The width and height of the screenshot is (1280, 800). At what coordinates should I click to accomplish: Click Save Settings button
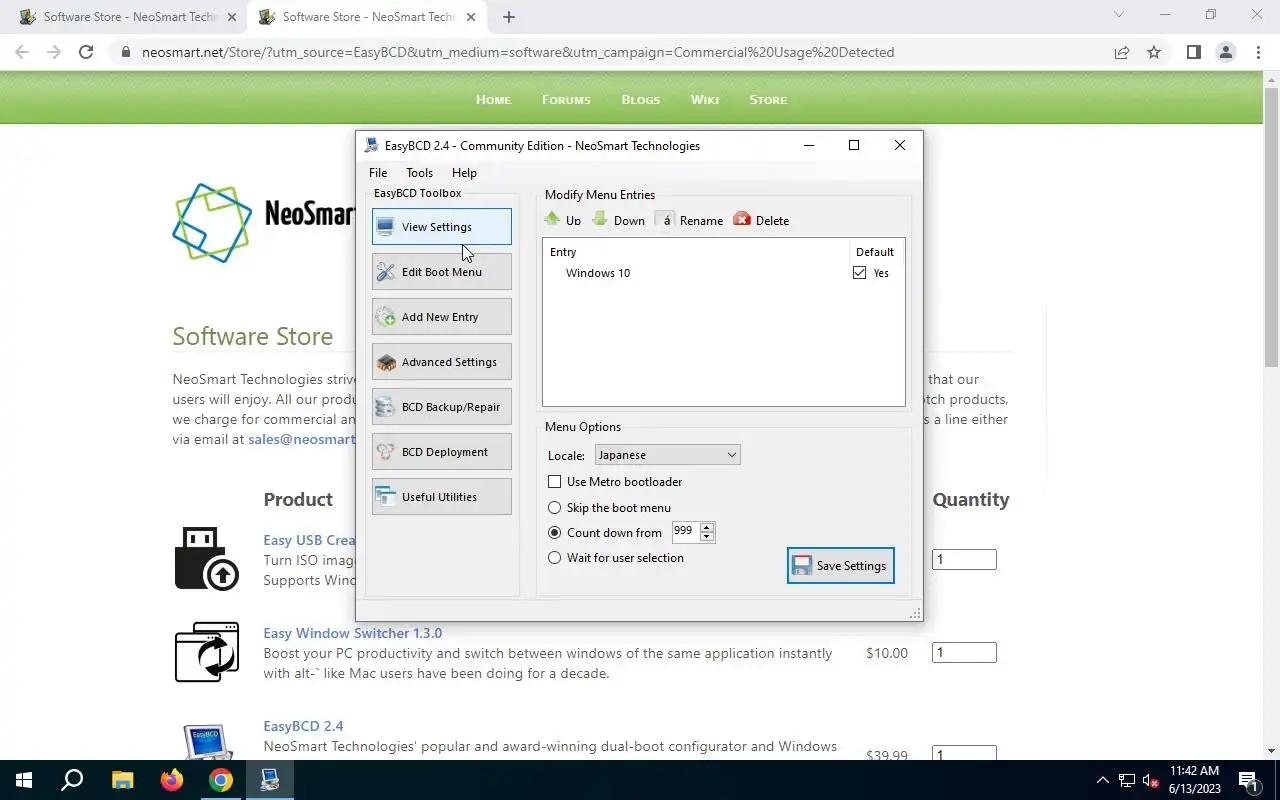point(840,566)
